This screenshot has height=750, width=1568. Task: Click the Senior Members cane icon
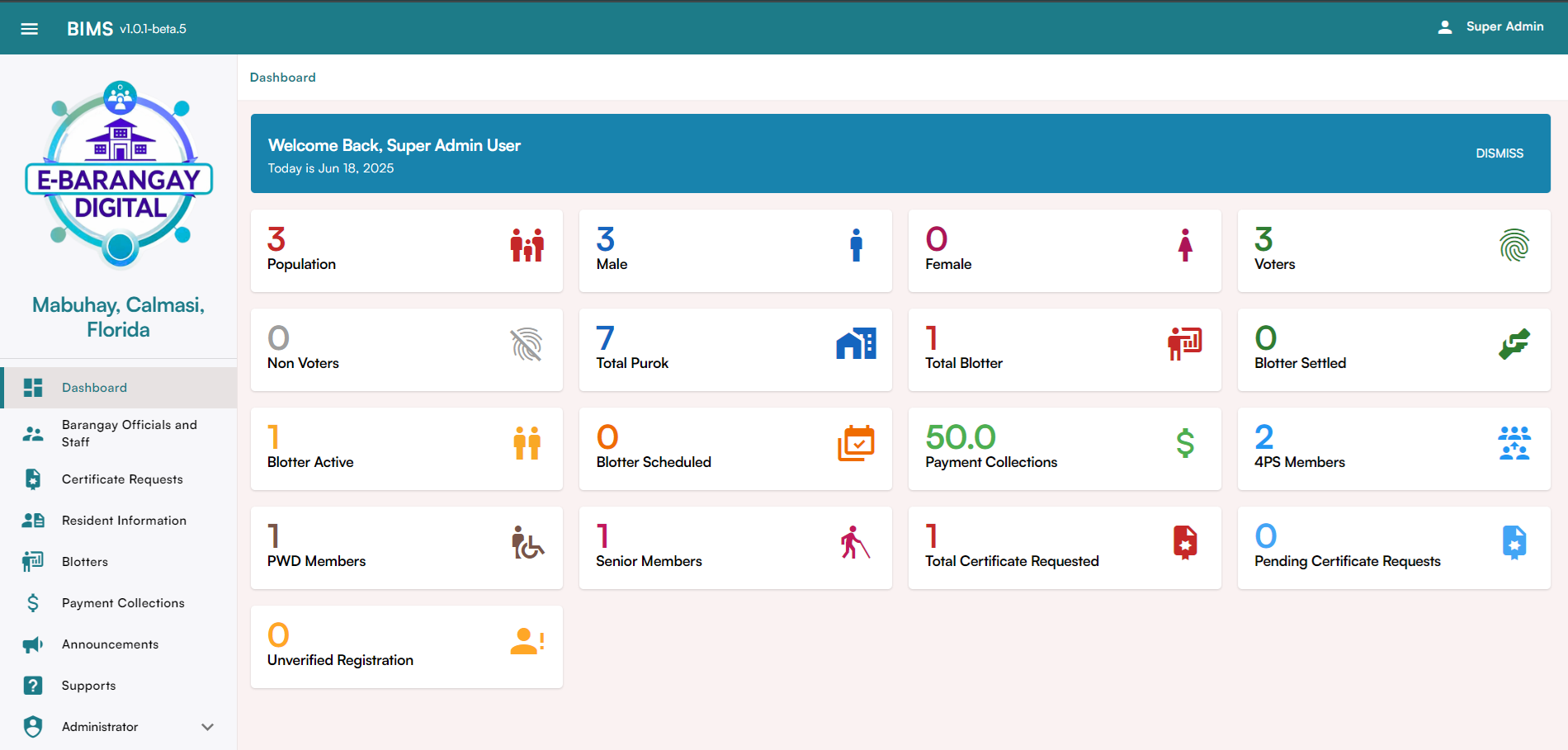coord(856,542)
